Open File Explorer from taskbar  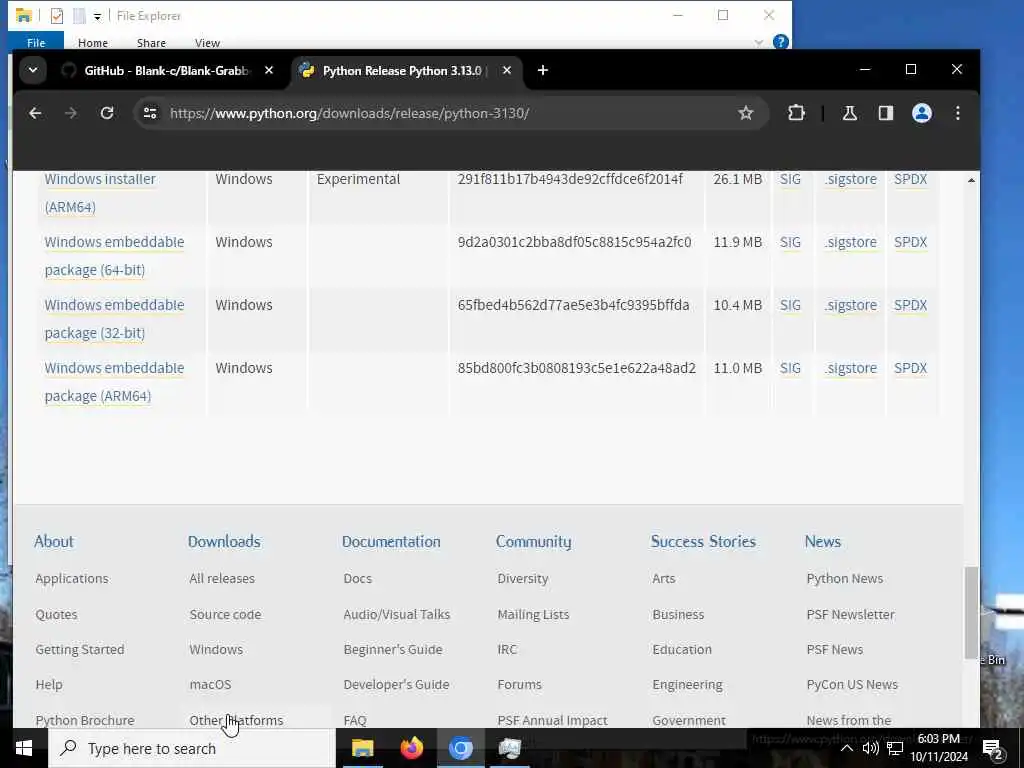pyautogui.click(x=362, y=748)
